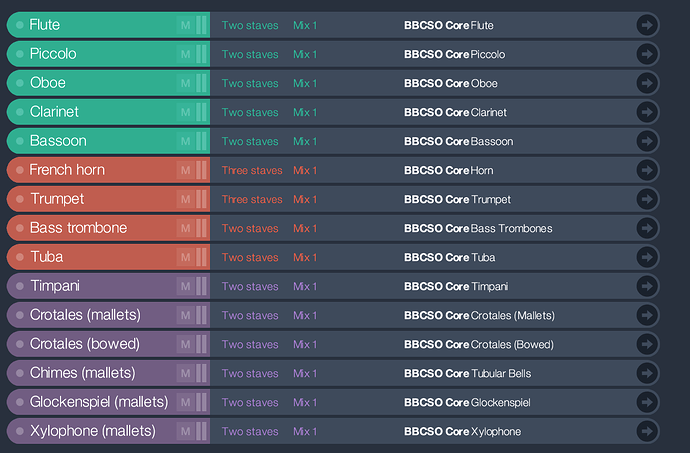Click the color dot beside Flute

20,25
